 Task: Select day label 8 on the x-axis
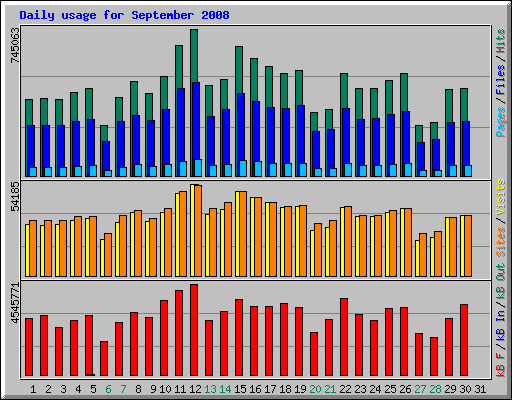138,389
